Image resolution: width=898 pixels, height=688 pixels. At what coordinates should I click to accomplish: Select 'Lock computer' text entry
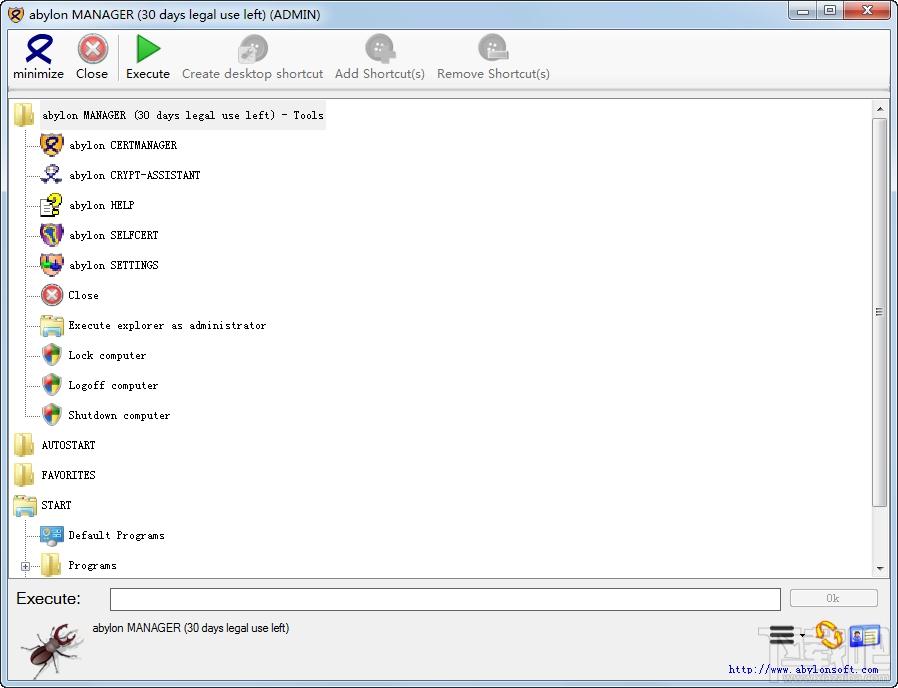tap(107, 355)
